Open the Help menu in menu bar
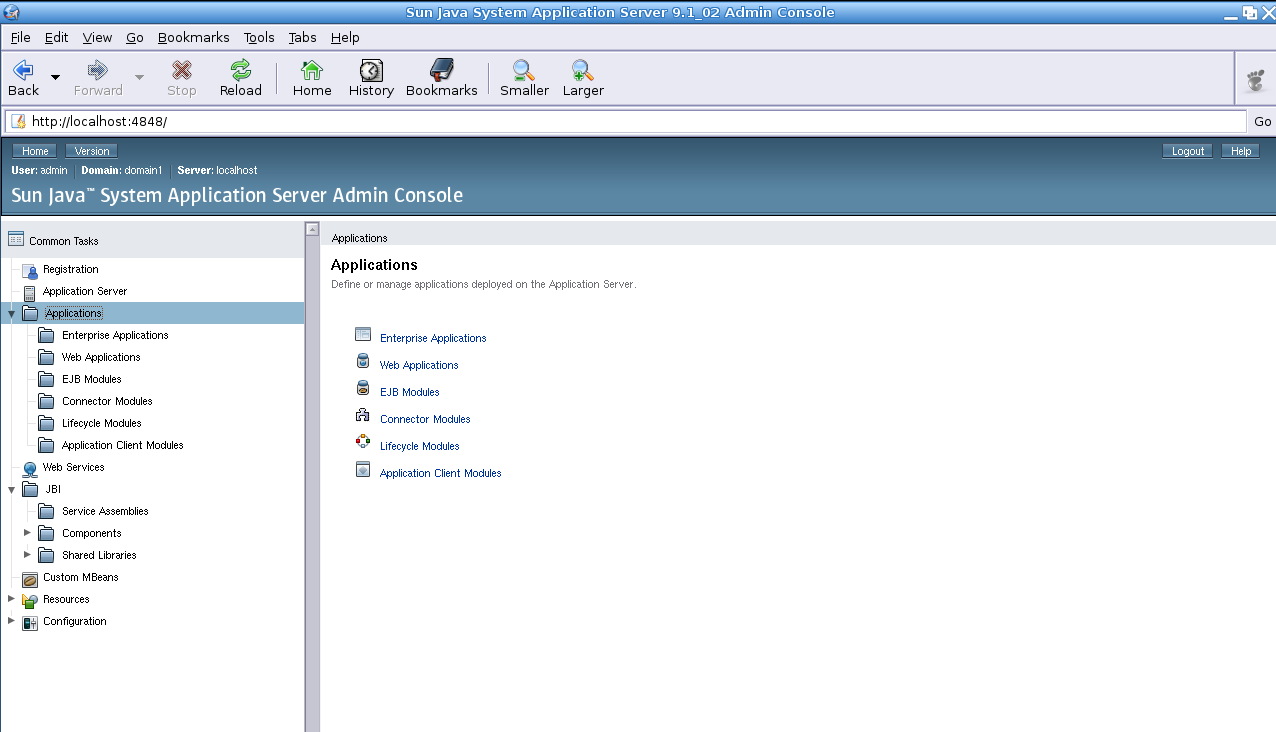This screenshot has height=732, width=1276. point(345,37)
